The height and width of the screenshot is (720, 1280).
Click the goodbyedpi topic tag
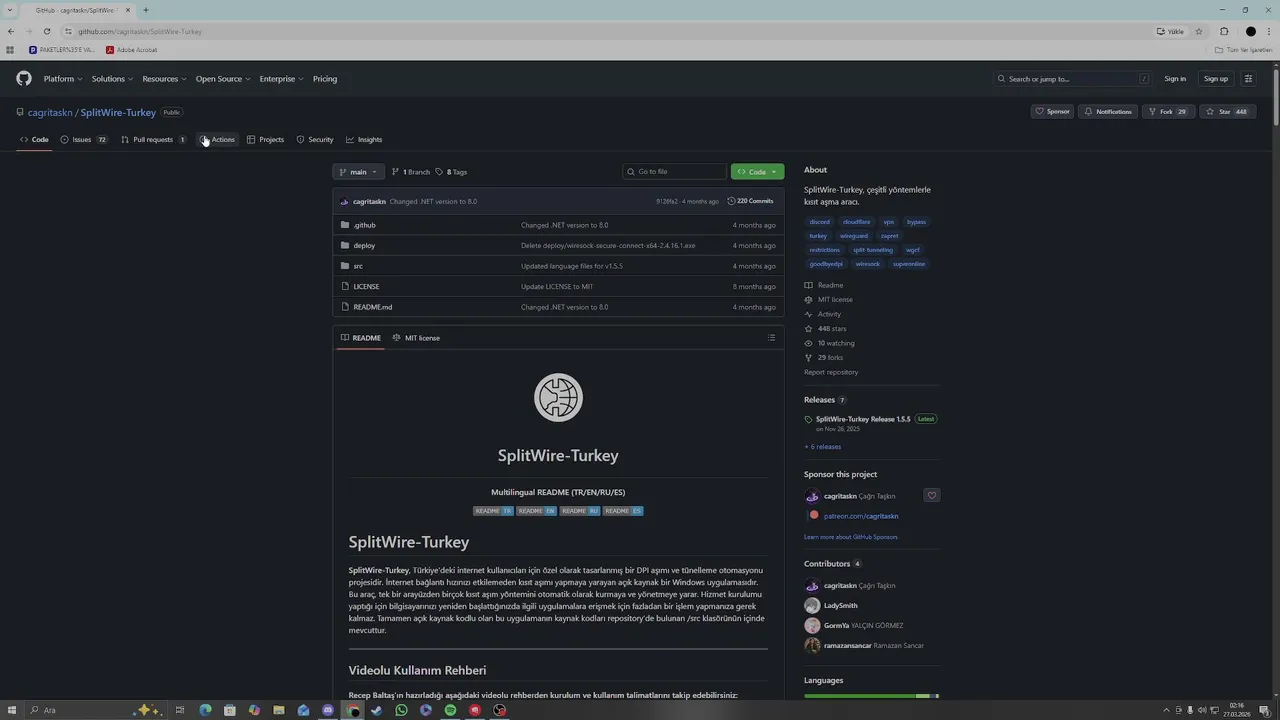(x=826, y=264)
